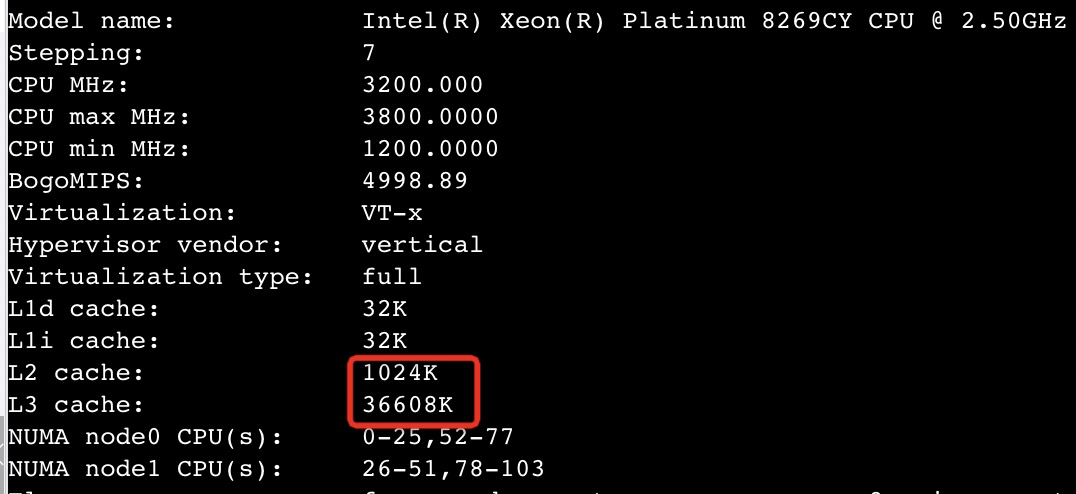This screenshot has width=1076, height=494.
Task: Click the VT-x virtualization value
Action: [393, 213]
